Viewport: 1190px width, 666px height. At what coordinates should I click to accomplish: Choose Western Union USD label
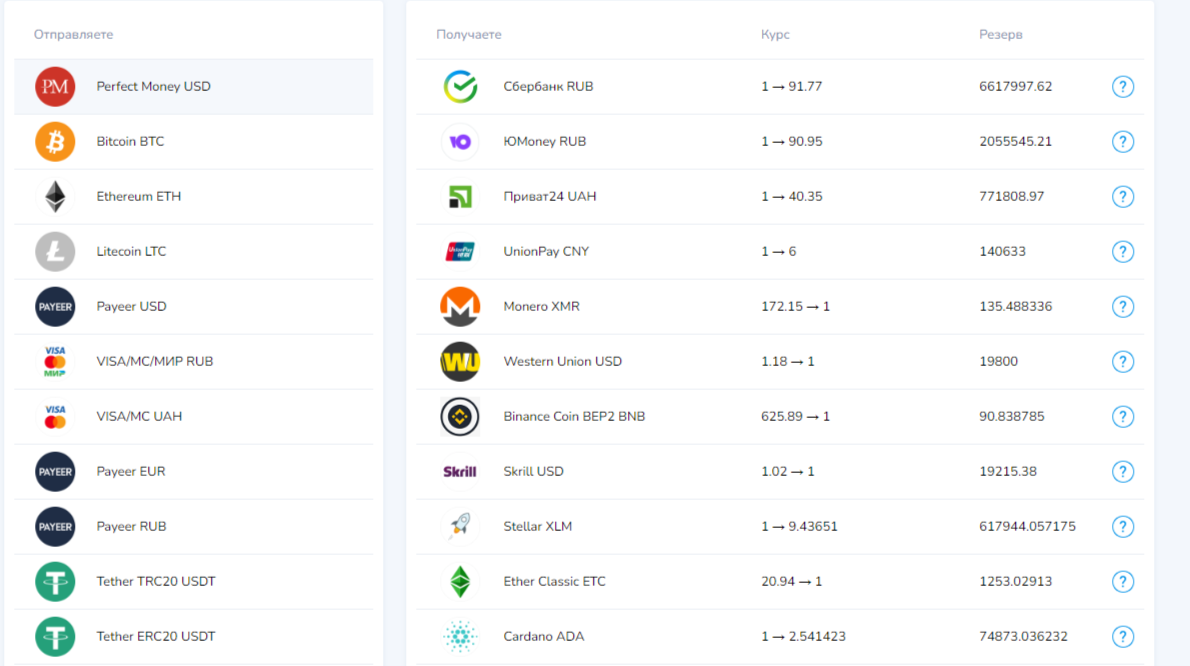[562, 362]
